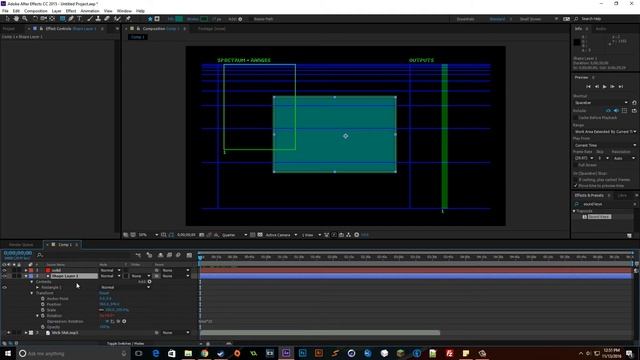This screenshot has height=360, width=640.
Task: Open the Play From Current Time dropdown
Action: coord(604,145)
